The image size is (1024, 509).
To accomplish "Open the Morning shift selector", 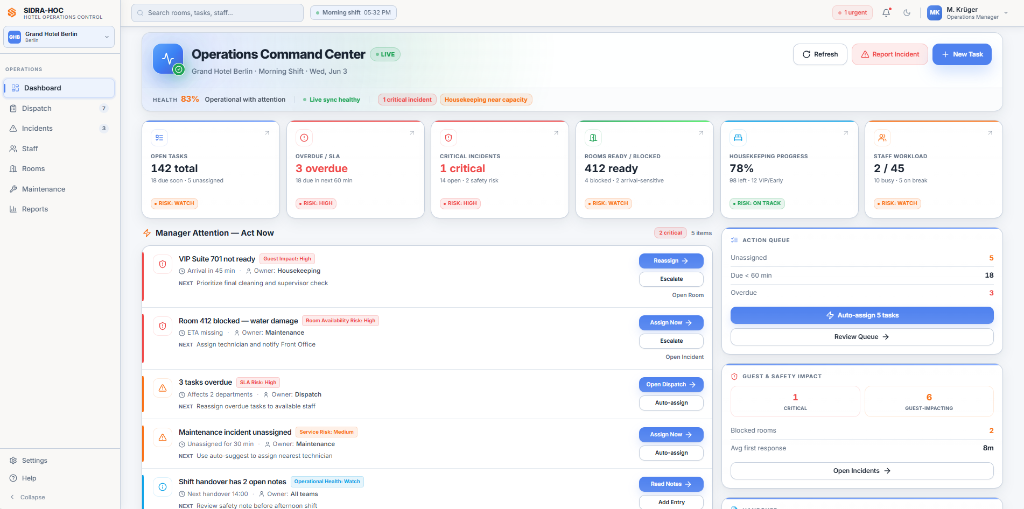I will tap(353, 12).
